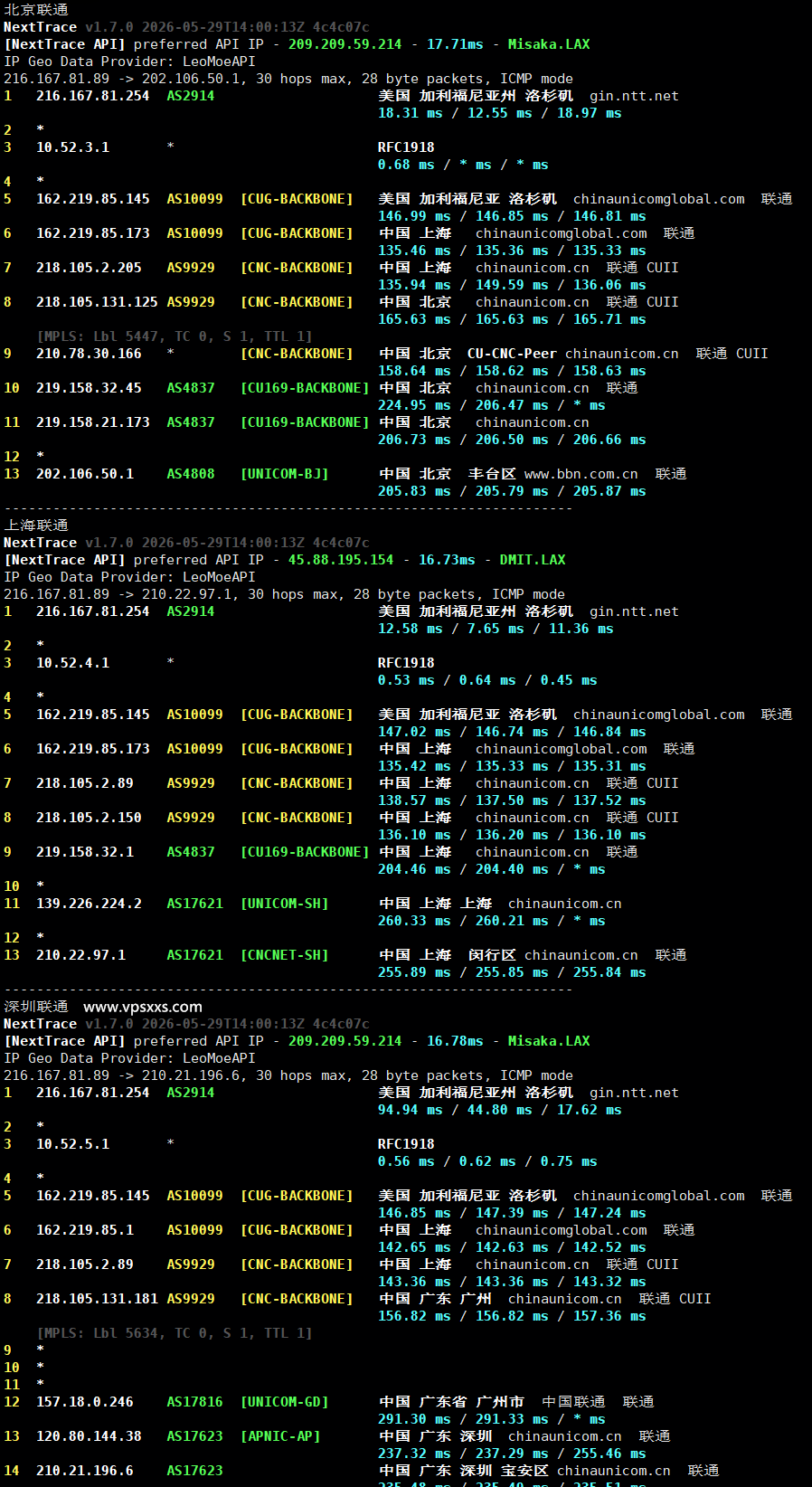Viewport: 812px width, 1487px height.
Task: Click the DMIT.LAX node name
Action: click(533, 560)
